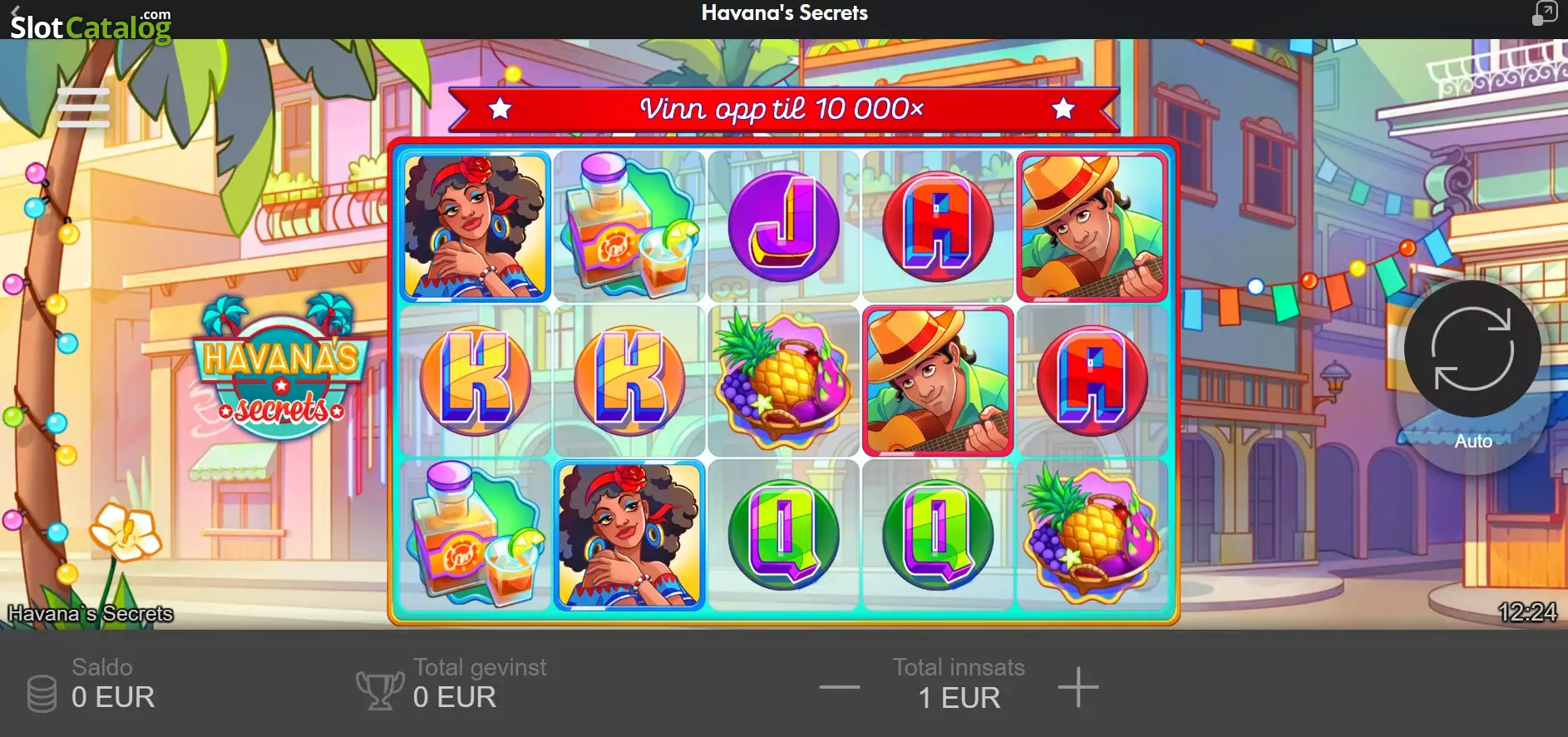The height and width of the screenshot is (737, 1568).
Task: Click the coins icon by Saldo
Action: (42, 694)
